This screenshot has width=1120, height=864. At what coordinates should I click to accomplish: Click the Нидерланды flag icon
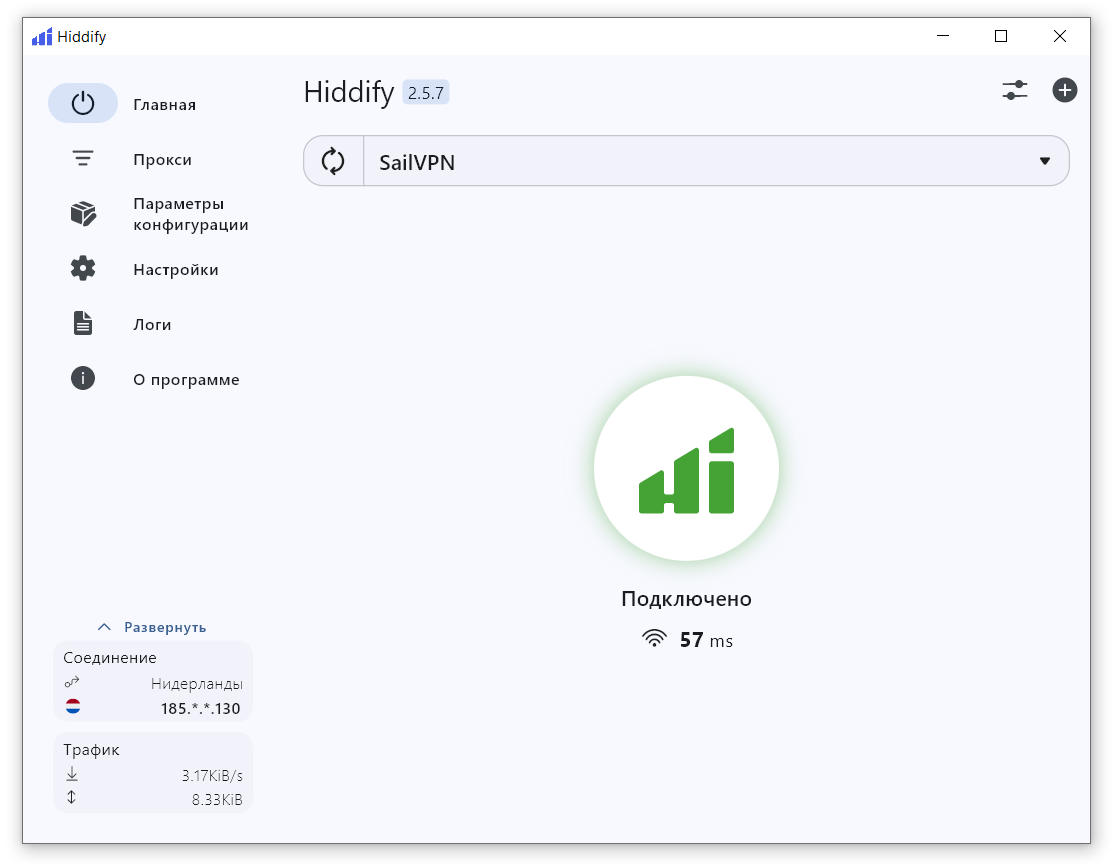click(x=73, y=706)
